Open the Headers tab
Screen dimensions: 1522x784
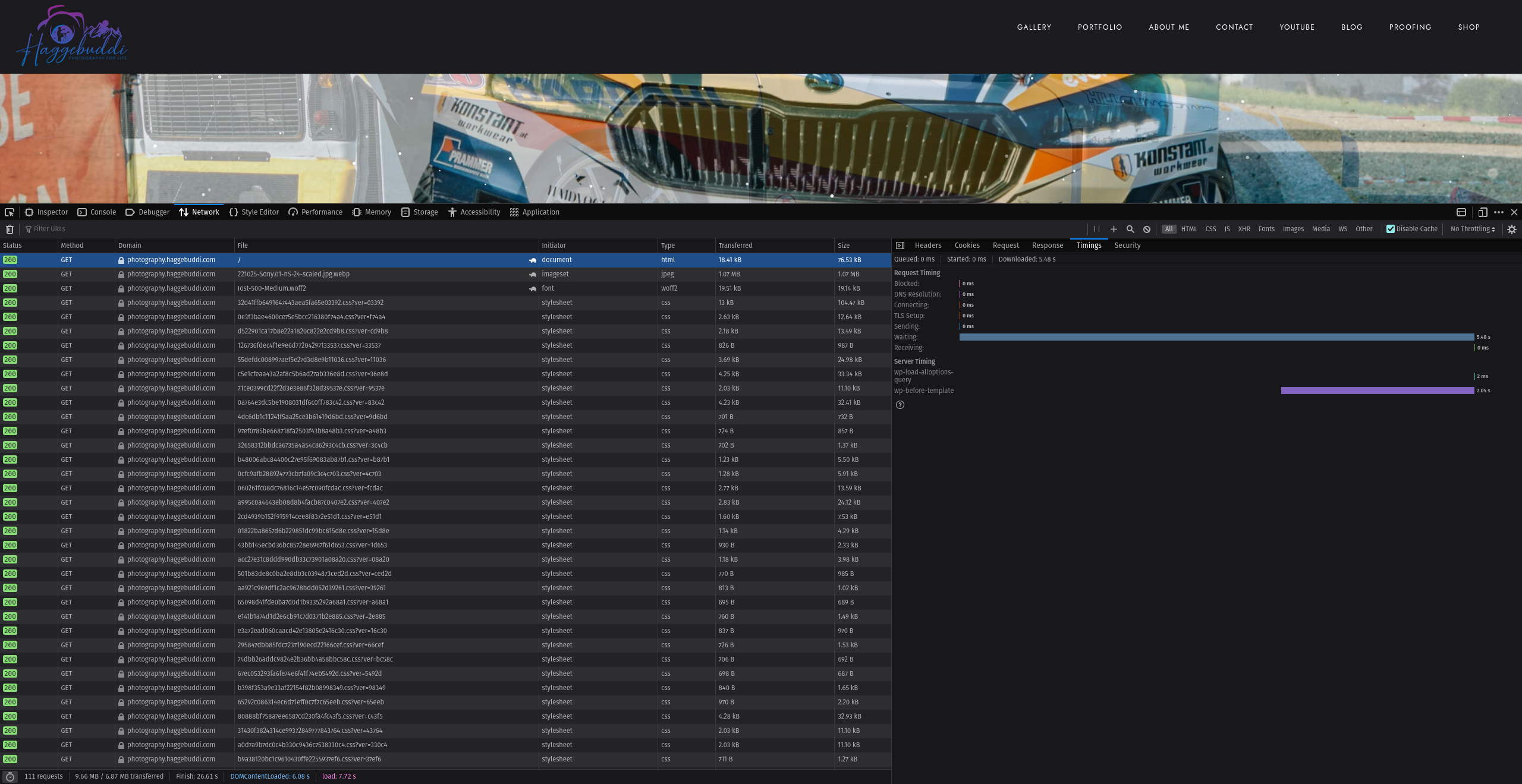(x=928, y=245)
